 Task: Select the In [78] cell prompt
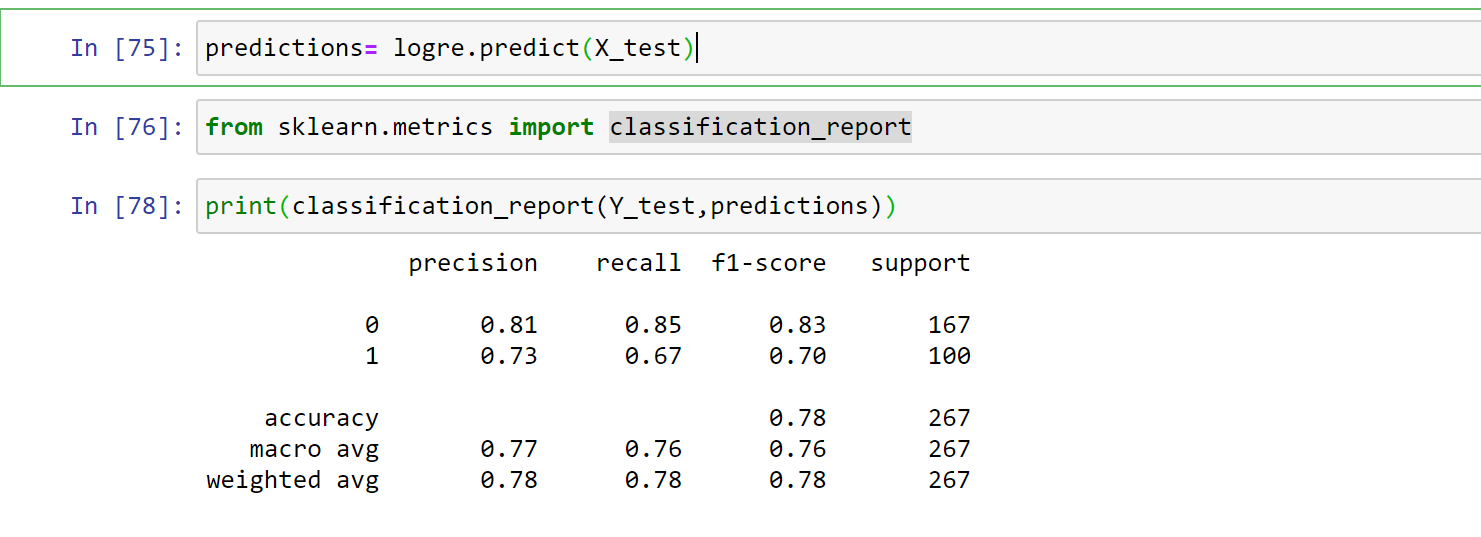tap(128, 206)
